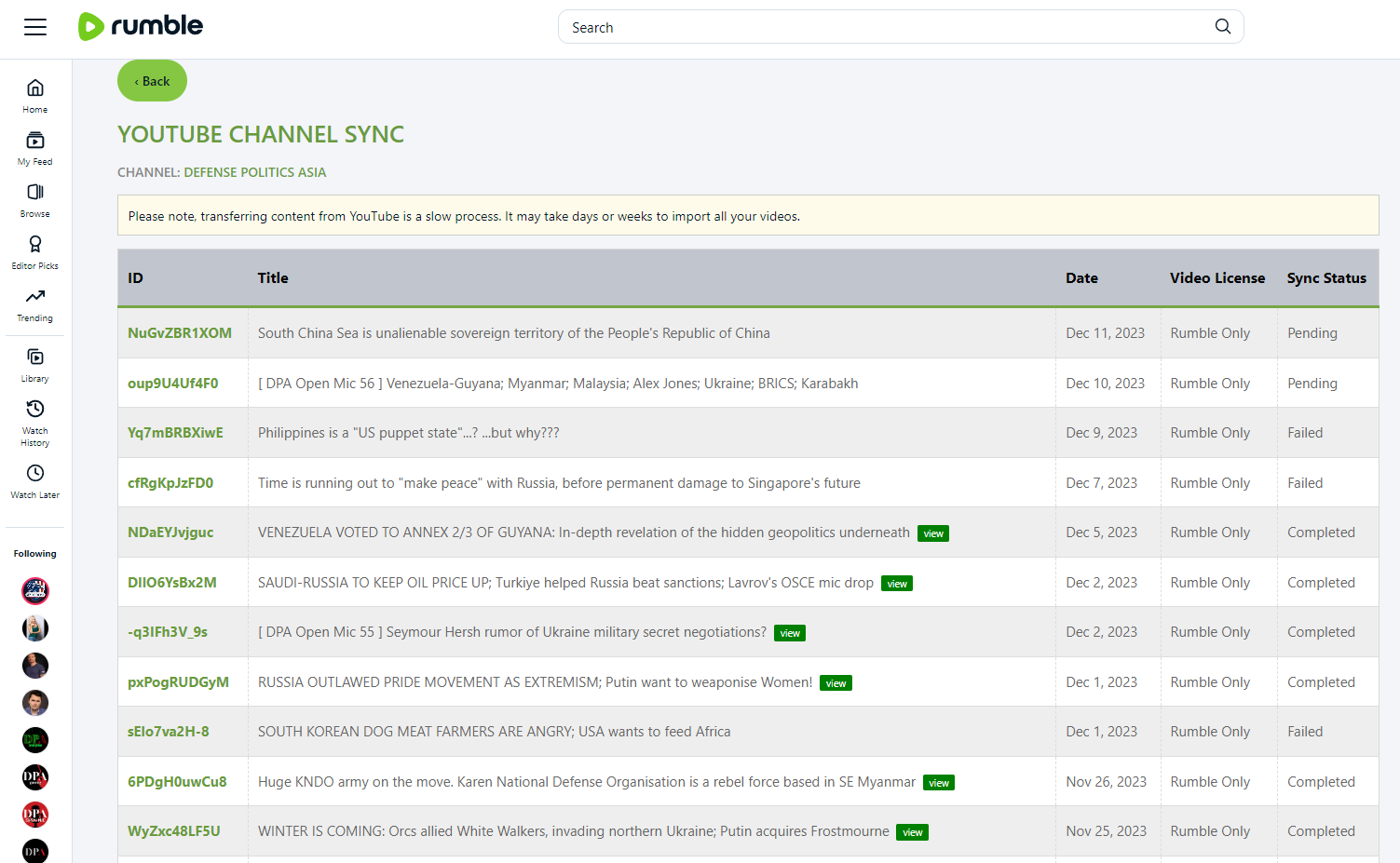1400x863 pixels.
Task: Go to Home in sidebar
Action: point(35,96)
